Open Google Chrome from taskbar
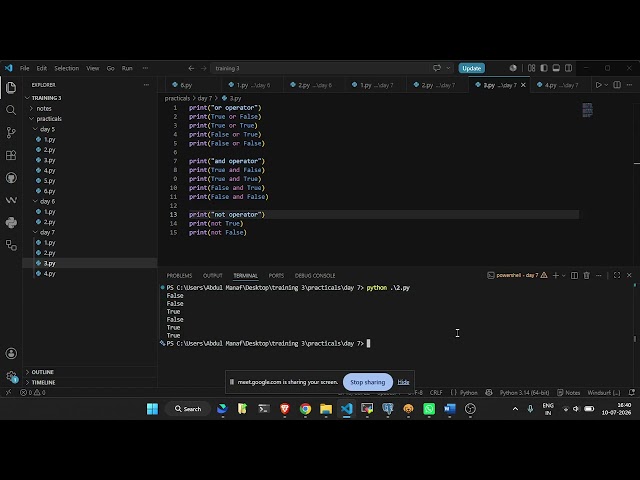The width and height of the screenshot is (640, 480). pos(305,409)
